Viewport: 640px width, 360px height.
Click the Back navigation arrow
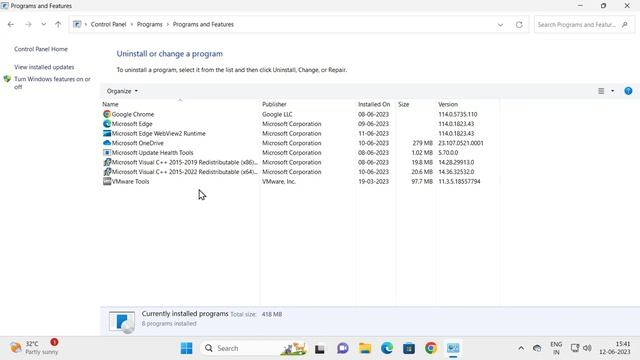point(11,24)
